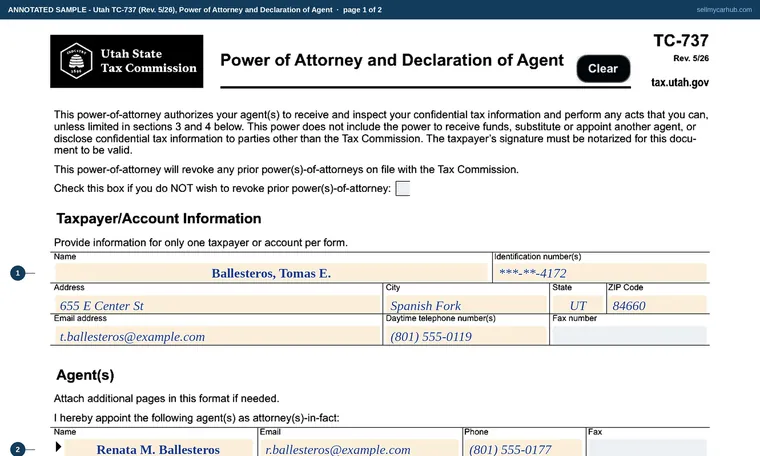
Task: Check the do NOT revoke prior powers box
Action: click(402, 188)
